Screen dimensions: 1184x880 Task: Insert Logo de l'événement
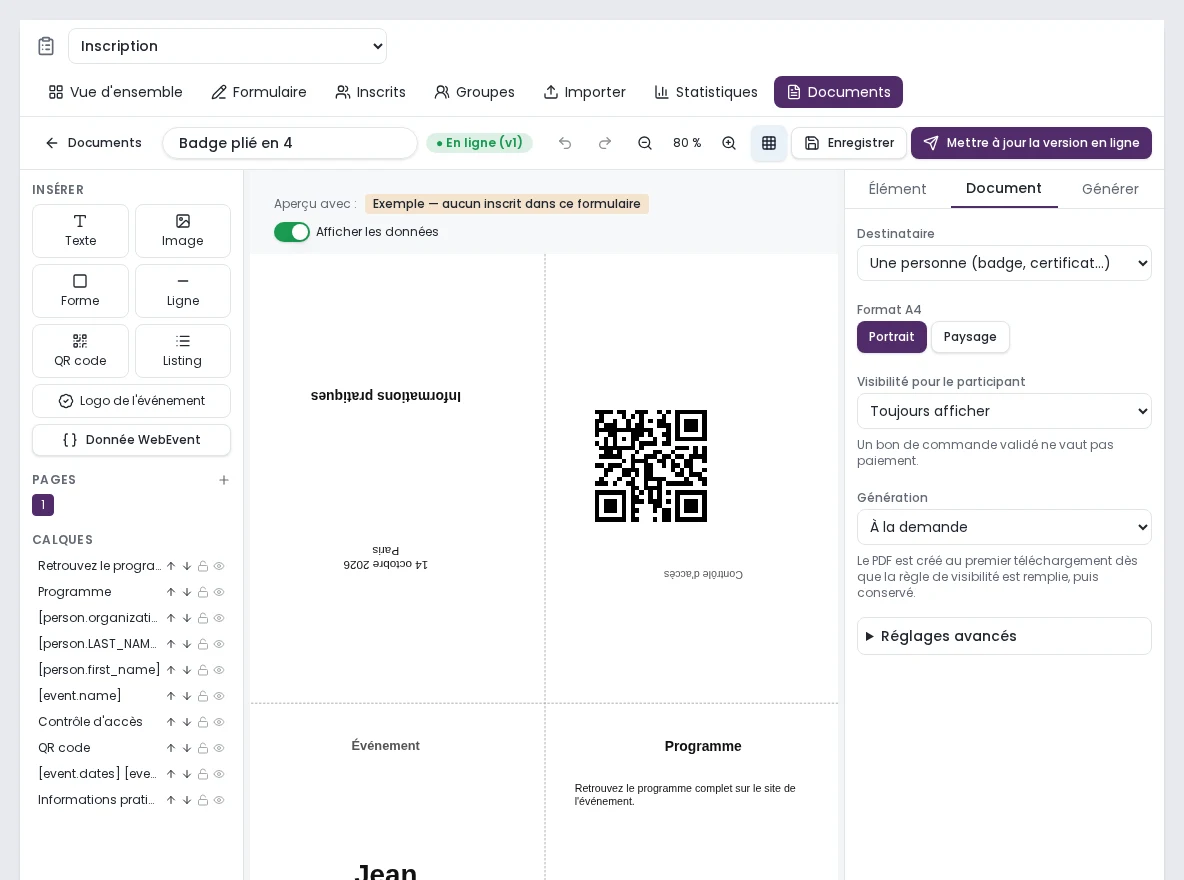[x=131, y=400]
